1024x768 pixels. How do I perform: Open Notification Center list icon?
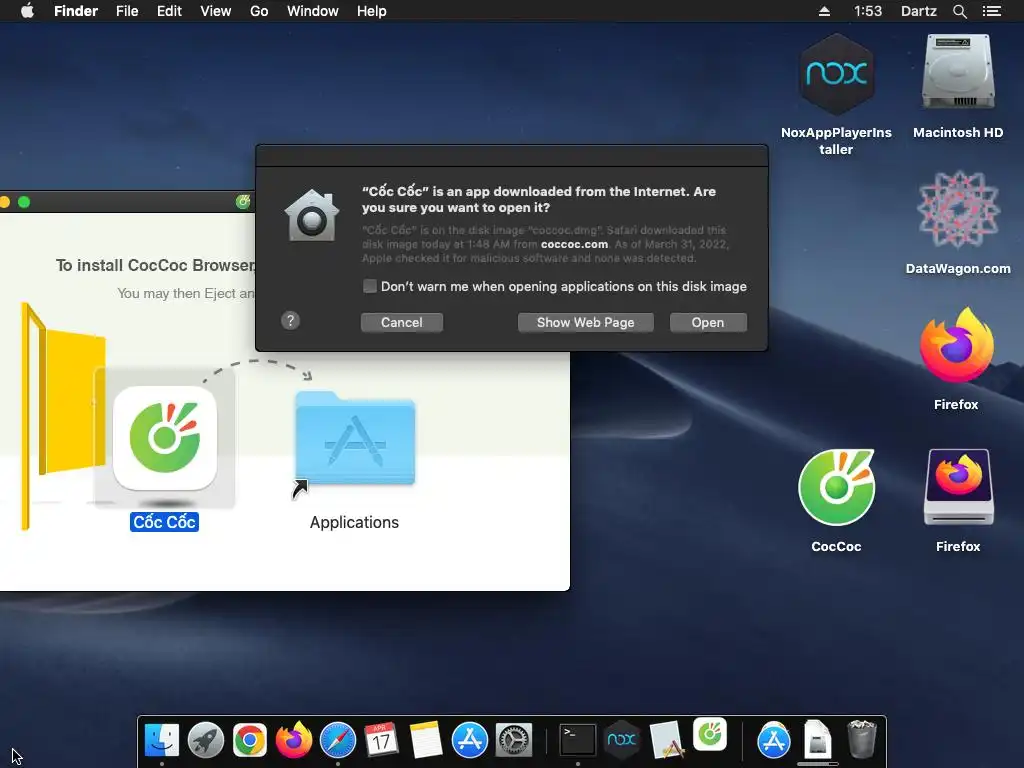coord(991,11)
